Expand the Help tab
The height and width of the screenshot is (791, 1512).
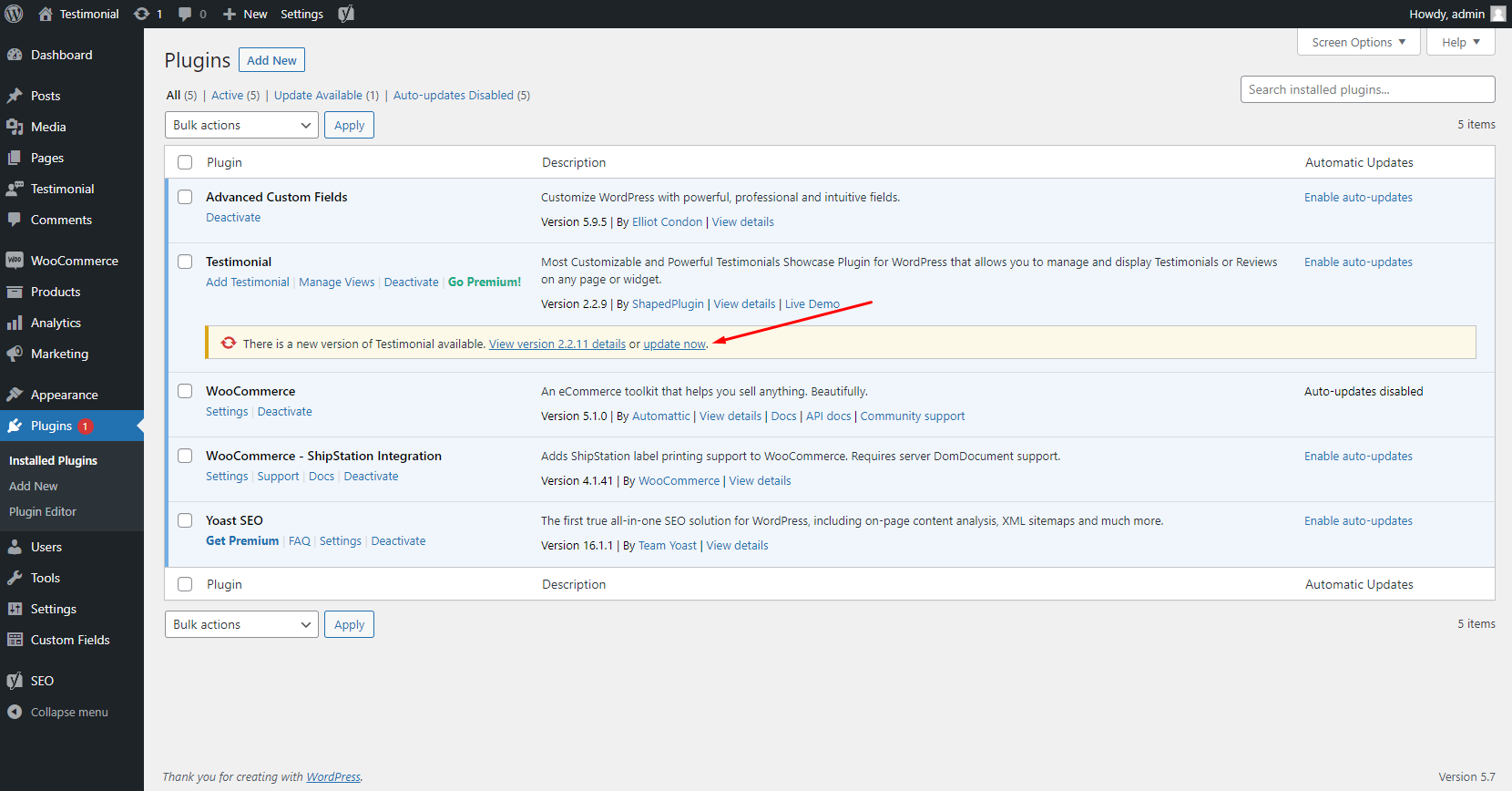pyautogui.click(x=1460, y=42)
